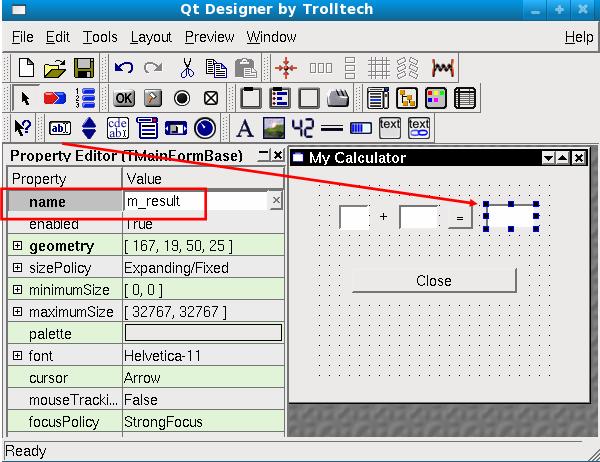Select the LCD Number '42' widget
Screen dimensions: 600x462
(303, 128)
